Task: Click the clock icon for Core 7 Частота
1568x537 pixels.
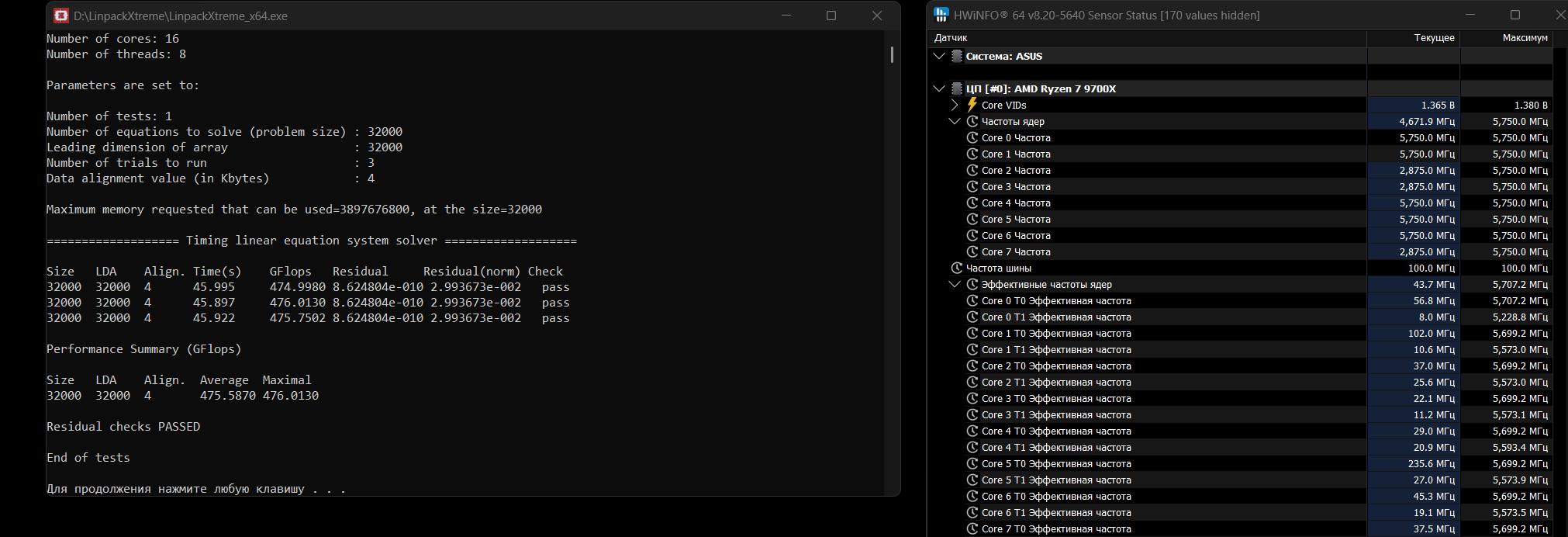Action: (x=972, y=251)
